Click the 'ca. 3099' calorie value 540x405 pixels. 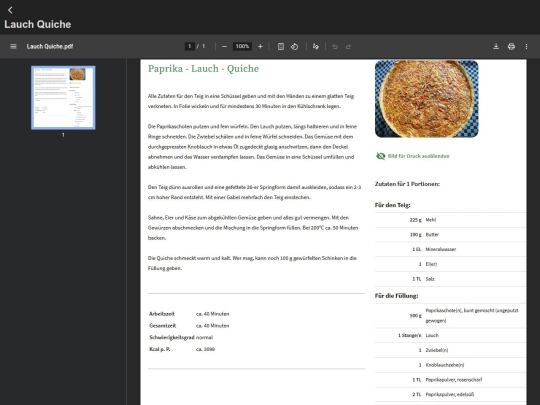pyautogui.click(x=205, y=349)
